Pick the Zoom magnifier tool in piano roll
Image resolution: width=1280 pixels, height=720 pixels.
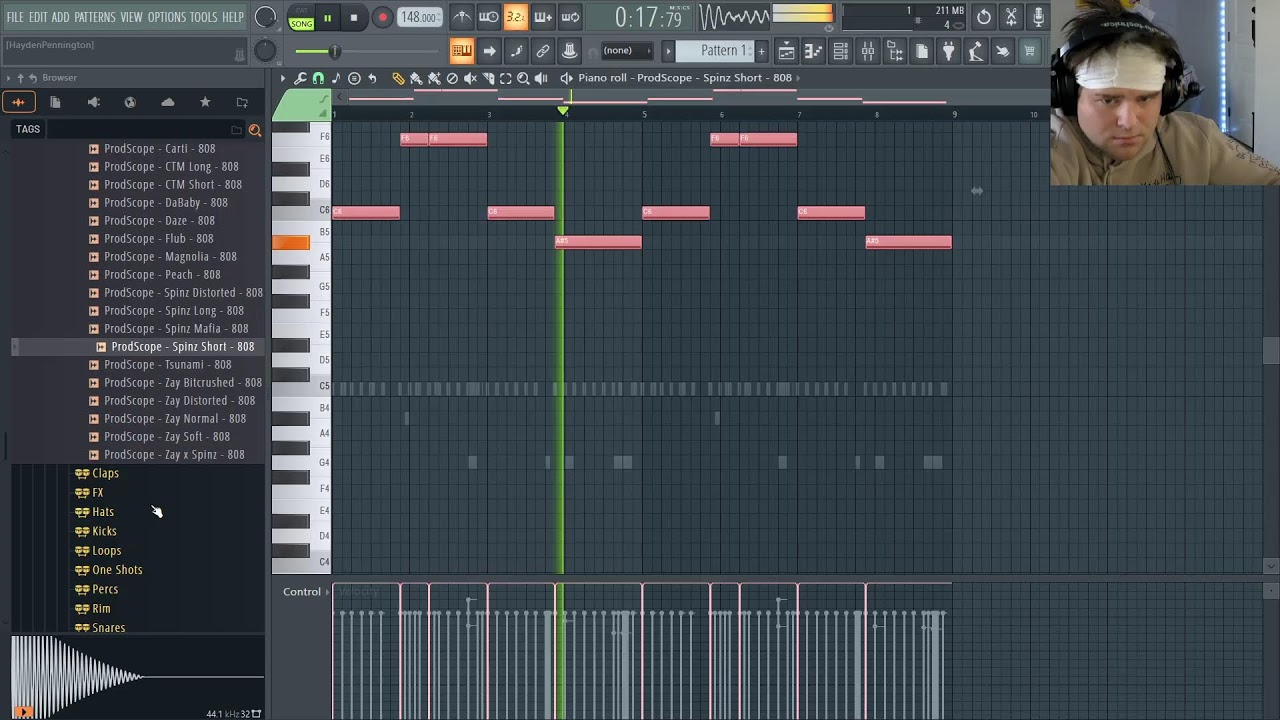[x=523, y=78]
